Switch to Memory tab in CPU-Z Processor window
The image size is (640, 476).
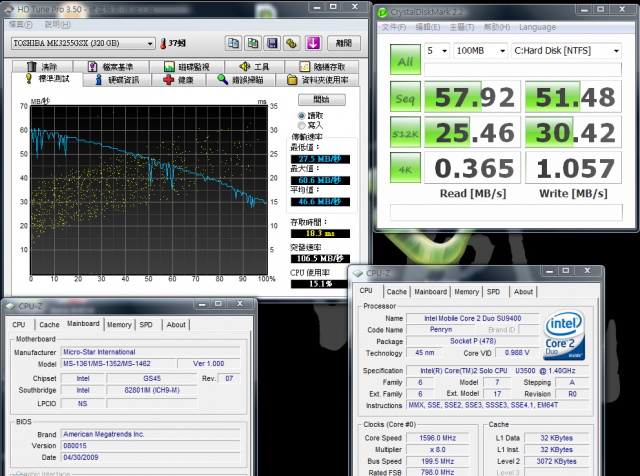pyautogui.click(x=467, y=292)
